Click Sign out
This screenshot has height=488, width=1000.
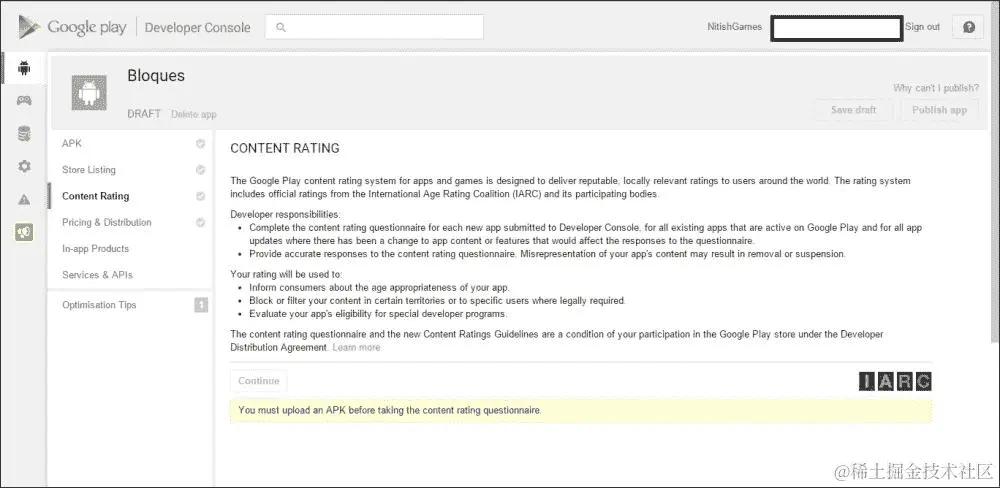(922, 27)
